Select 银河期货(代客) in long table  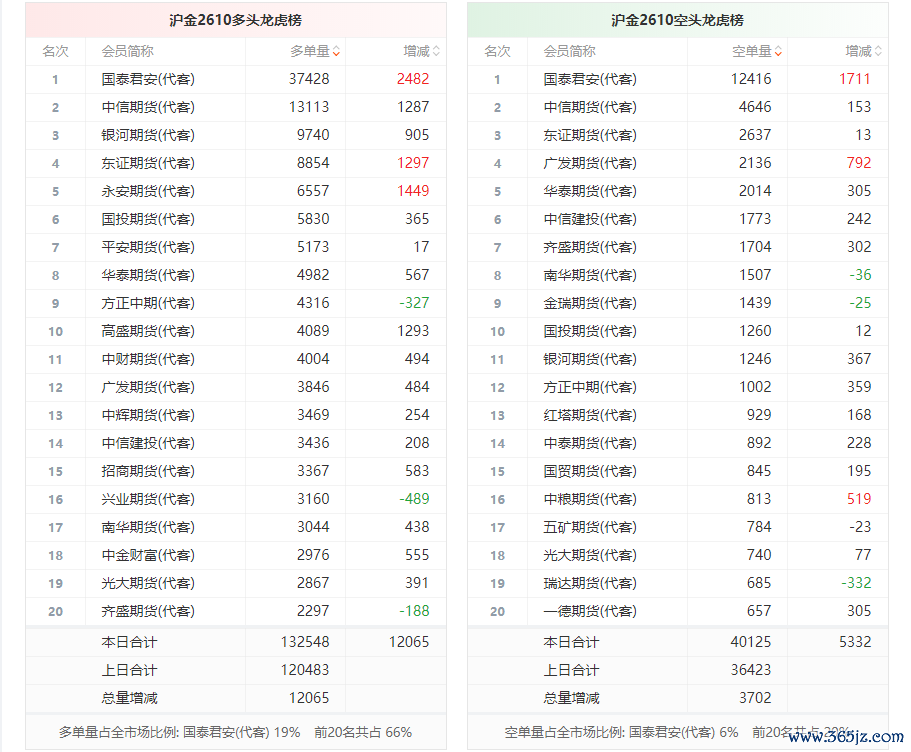coord(148,135)
